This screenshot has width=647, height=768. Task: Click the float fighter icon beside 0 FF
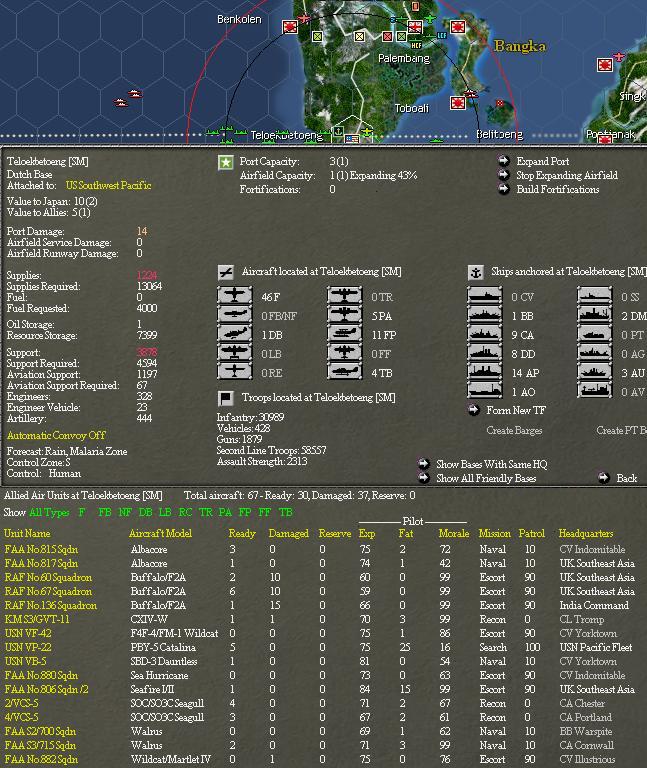(x=345, y=352)
